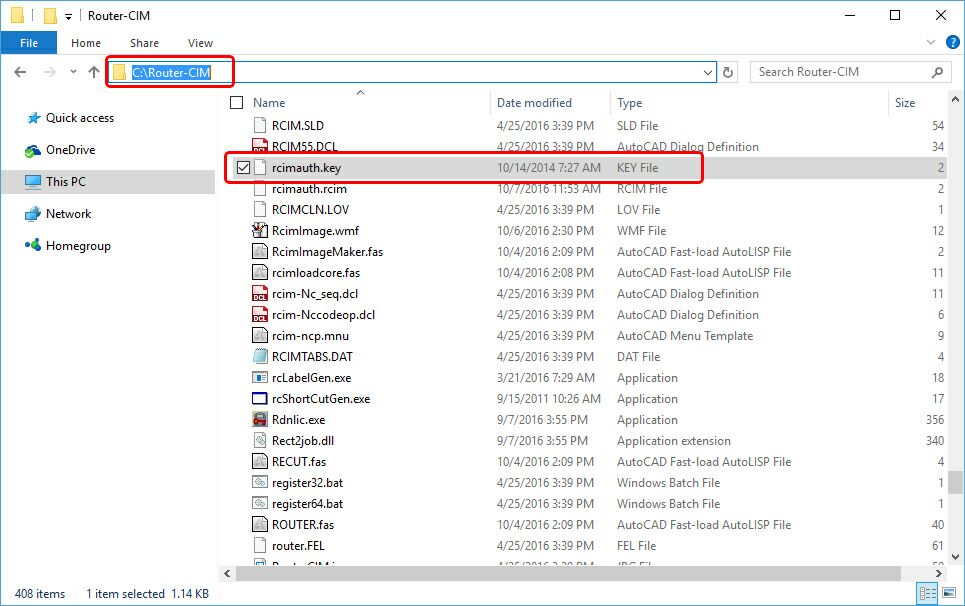Expand the ribbon with the chevron arrow
Image resolution: width=965 pixels, height=606 pixels.
coord(931,42)
